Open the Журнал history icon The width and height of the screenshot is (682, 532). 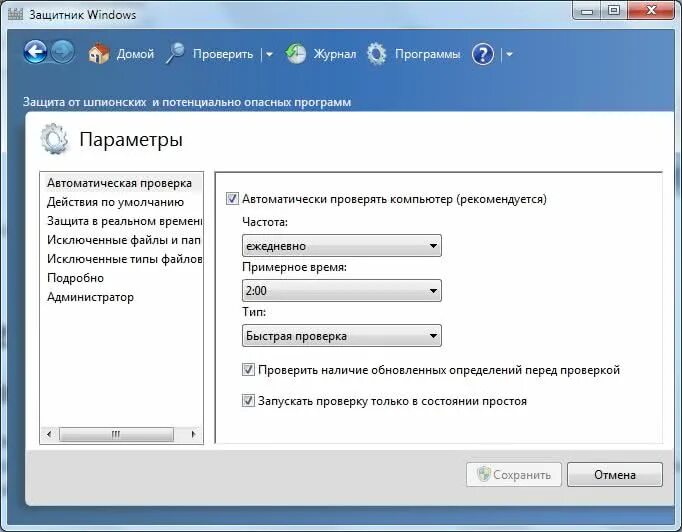coord(296,54)
